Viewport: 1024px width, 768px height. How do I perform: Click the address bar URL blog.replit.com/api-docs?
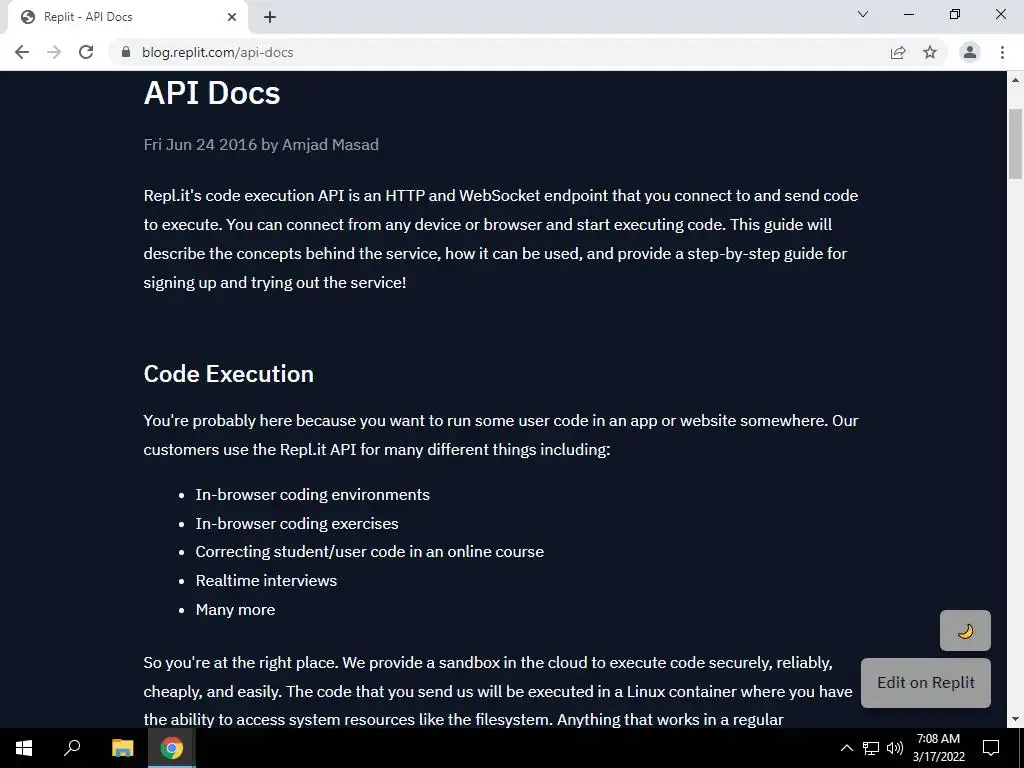coord(217,52)
